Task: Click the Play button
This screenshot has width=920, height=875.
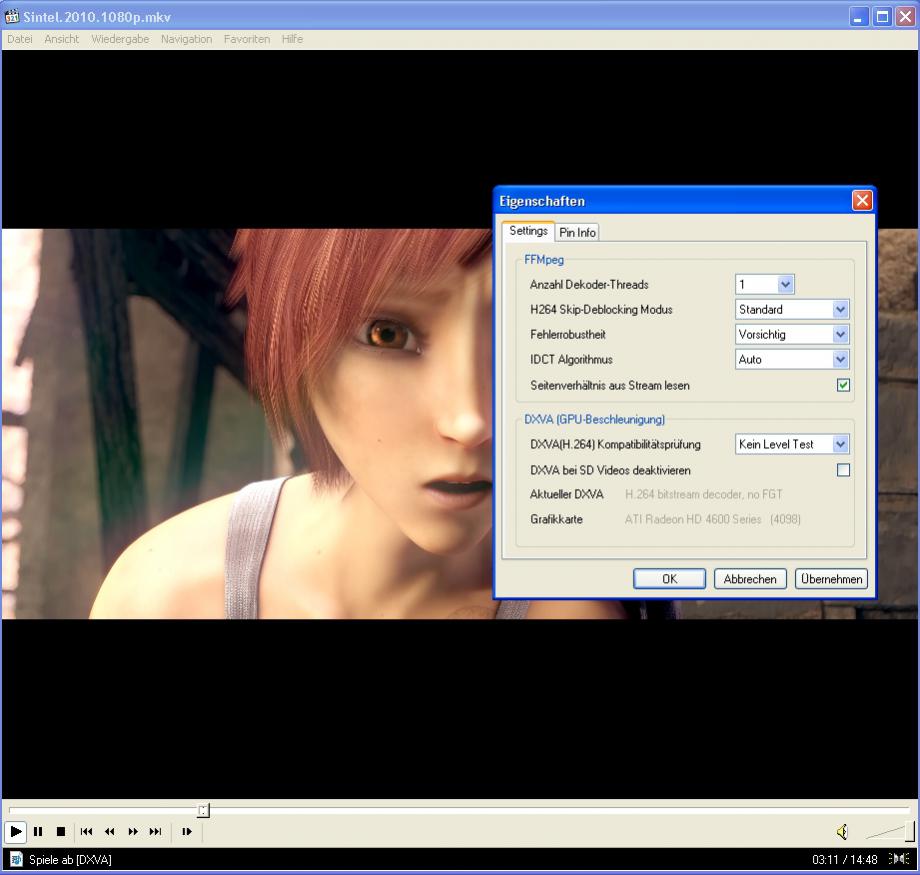Action: pos(15,832)
